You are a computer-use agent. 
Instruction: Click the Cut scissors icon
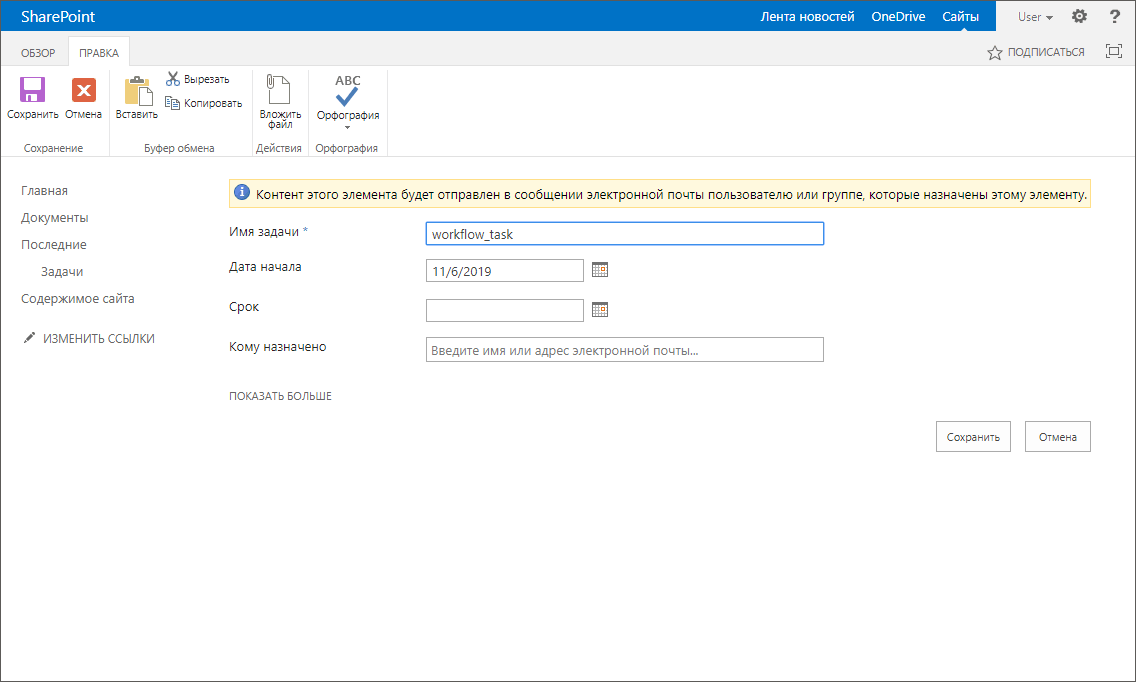pyautogui.click(x=173, y=79)
